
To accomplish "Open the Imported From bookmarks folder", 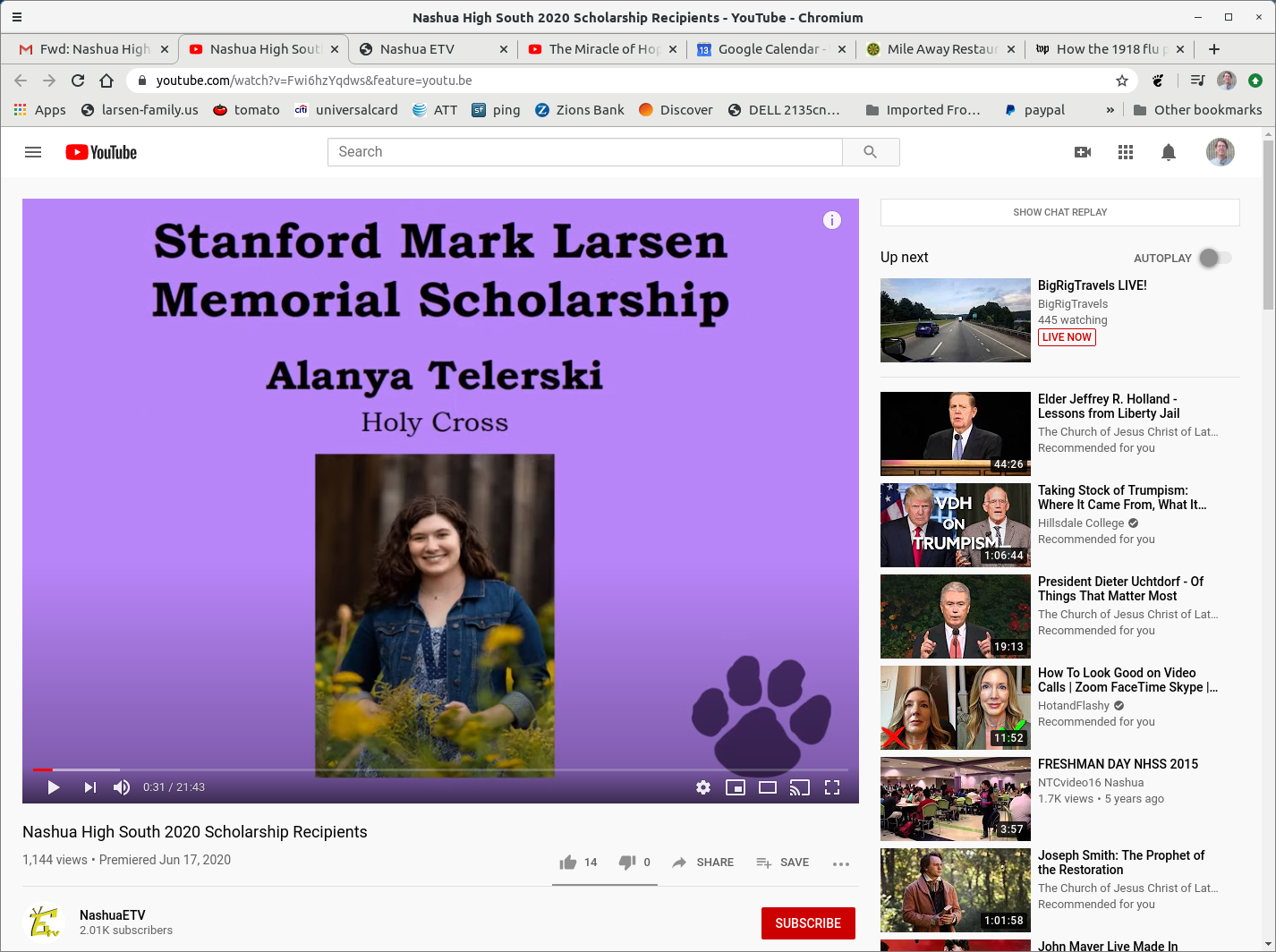I will coord(923,110).
